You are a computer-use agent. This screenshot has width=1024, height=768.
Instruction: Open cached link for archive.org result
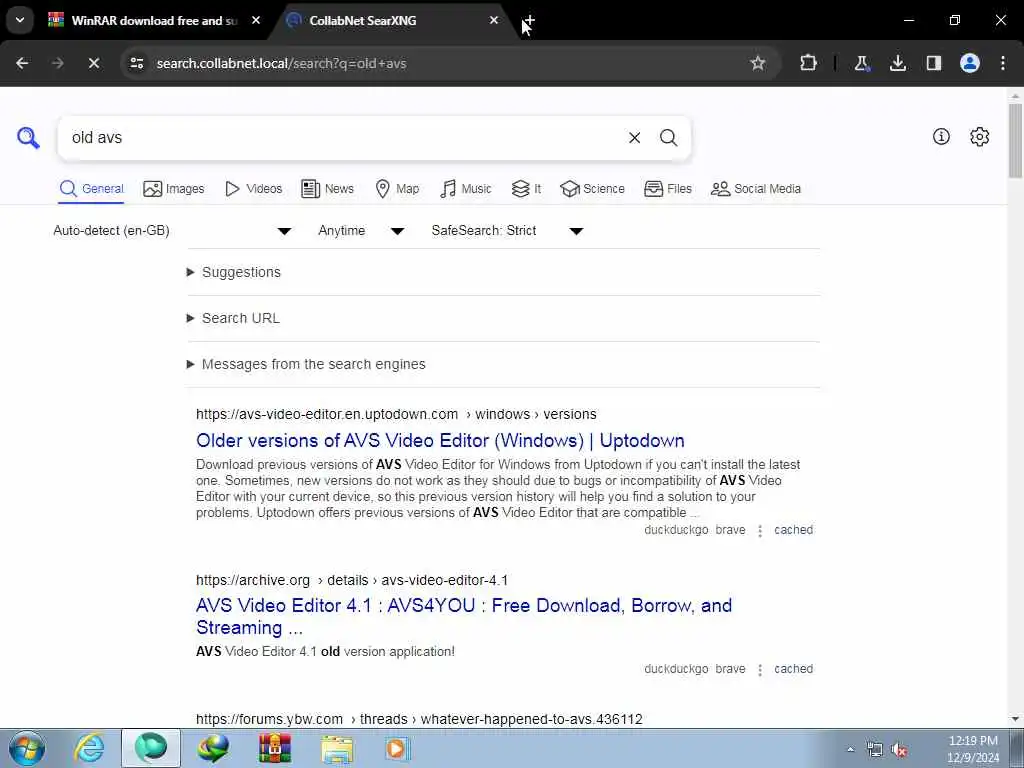pos(793,669)
